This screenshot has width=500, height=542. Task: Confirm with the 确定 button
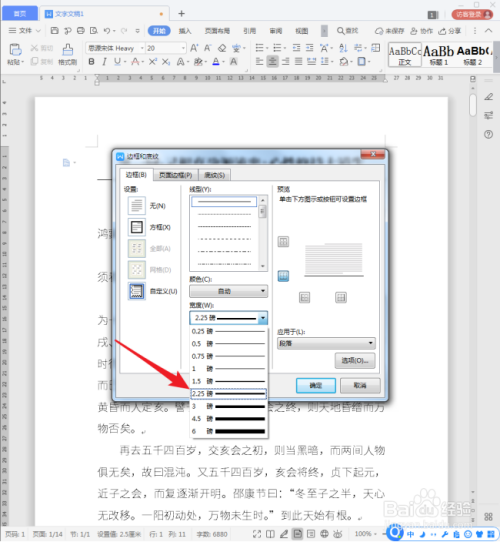coord(316,385)
